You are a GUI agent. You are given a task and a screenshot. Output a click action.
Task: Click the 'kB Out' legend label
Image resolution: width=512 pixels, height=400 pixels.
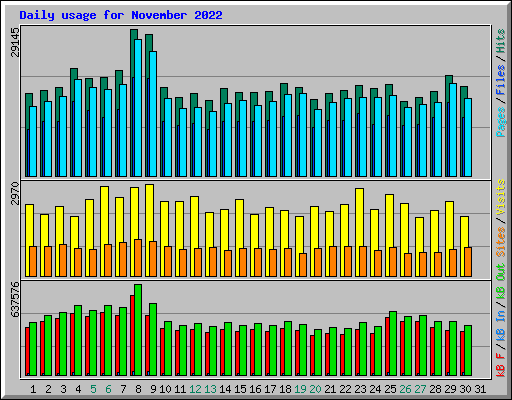(x=501, y=282)
